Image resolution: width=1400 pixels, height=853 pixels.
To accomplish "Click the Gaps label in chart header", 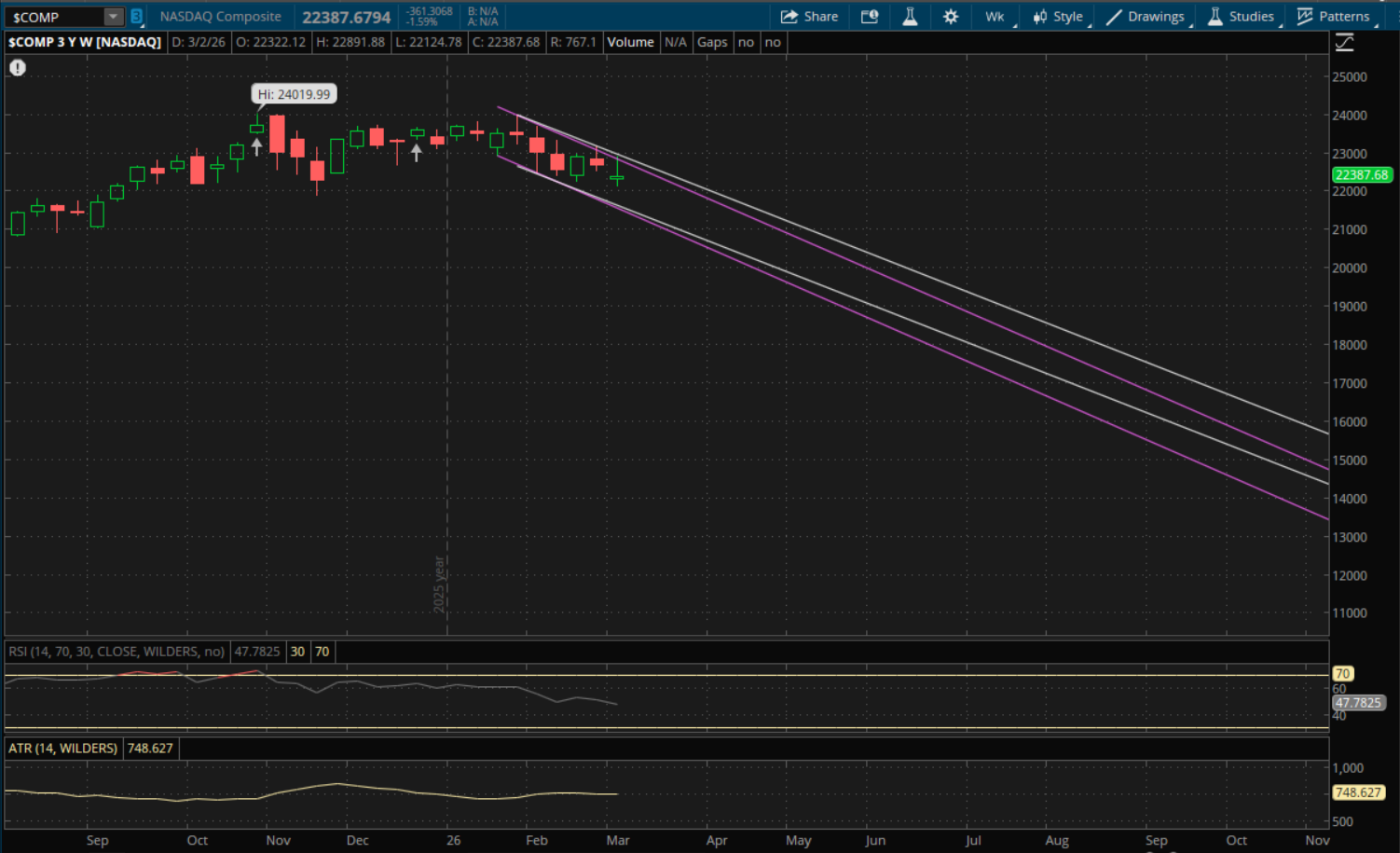I will pos(712,42).
